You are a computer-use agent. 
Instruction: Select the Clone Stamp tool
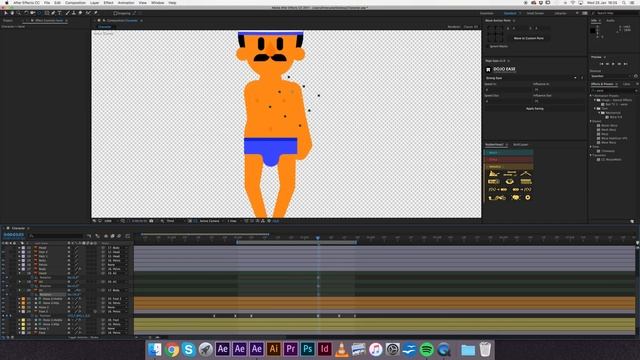click(x=74, y=13)
